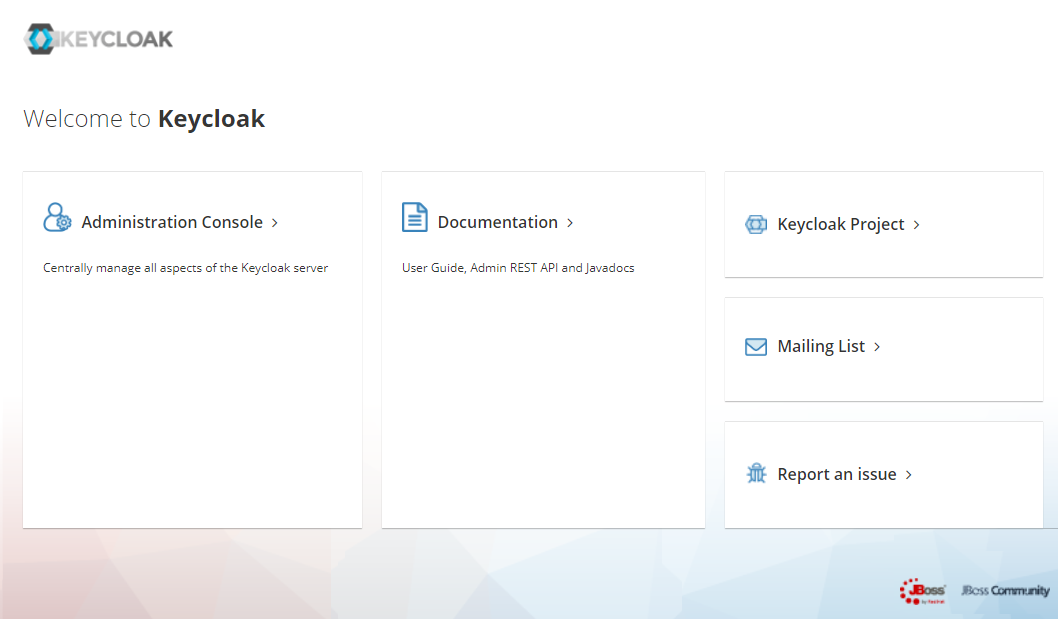
Task: Expand the arrow next to Mailing List
Action: click(x=877, y=346)
